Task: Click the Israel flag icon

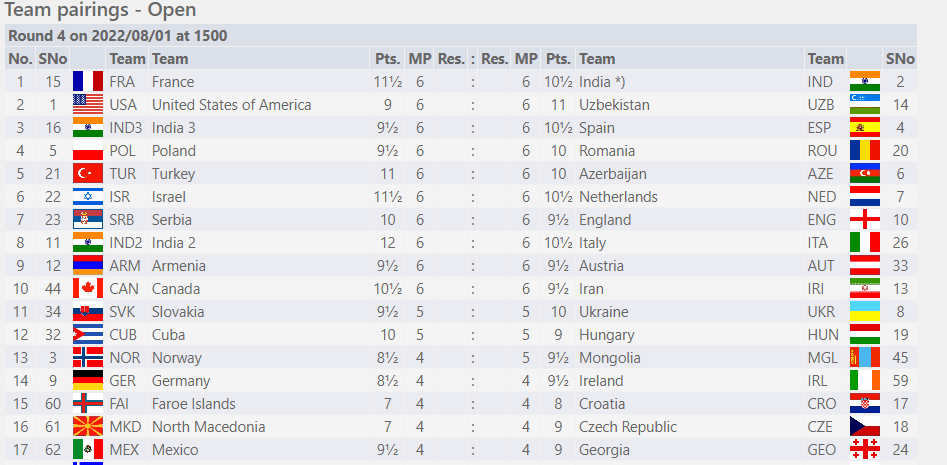Action: [x=88, y=197]
